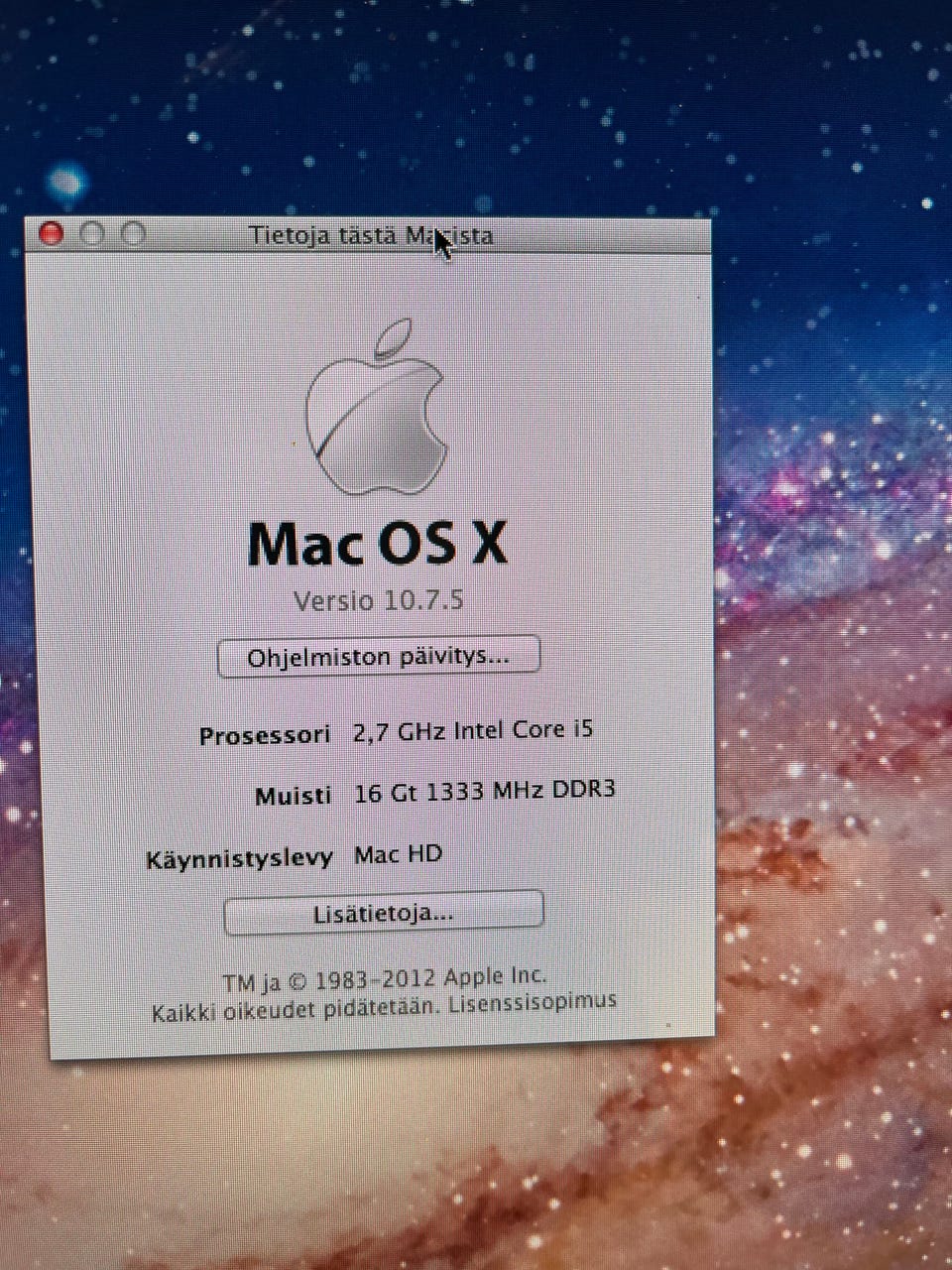Click the TM ja © 1983-2012 Apple Inc. text
The image size is (952, 1270).
tap(384, 979)
